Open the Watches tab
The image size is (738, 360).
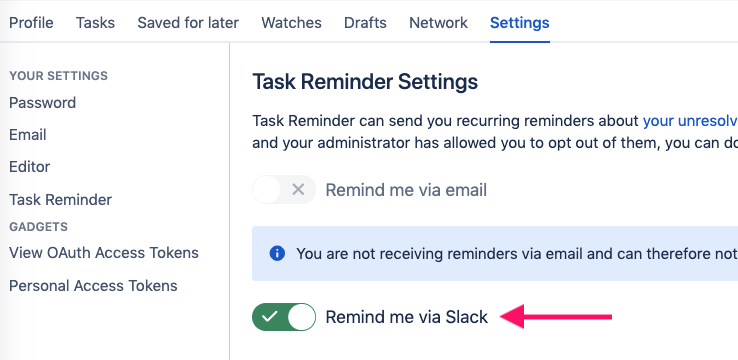pos(291,23)
